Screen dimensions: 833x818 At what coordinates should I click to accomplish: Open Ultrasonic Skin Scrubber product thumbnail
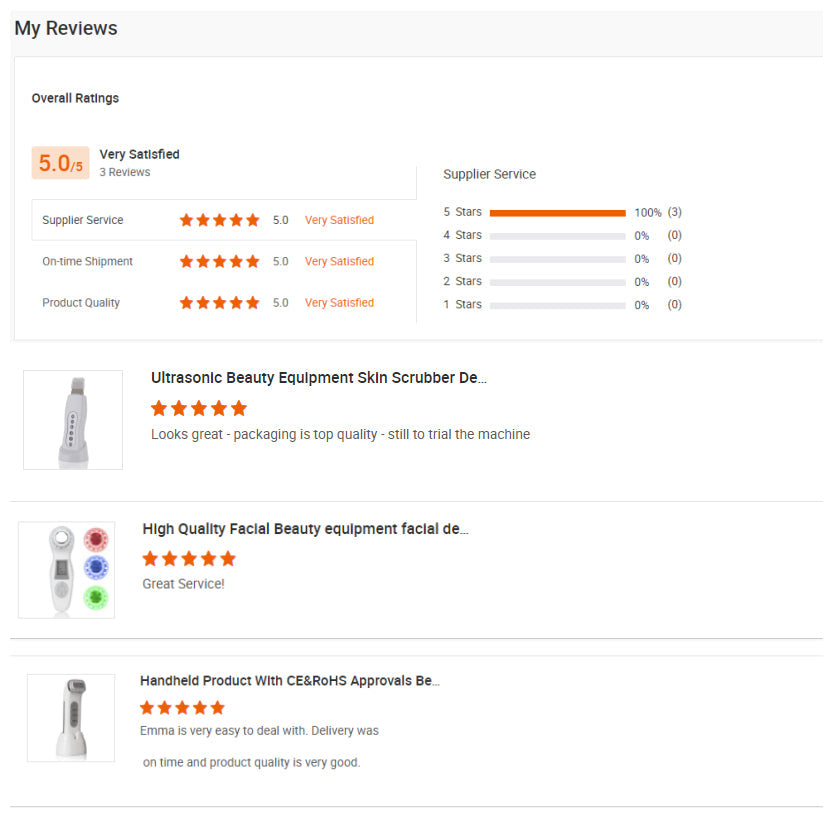[73, 420]
